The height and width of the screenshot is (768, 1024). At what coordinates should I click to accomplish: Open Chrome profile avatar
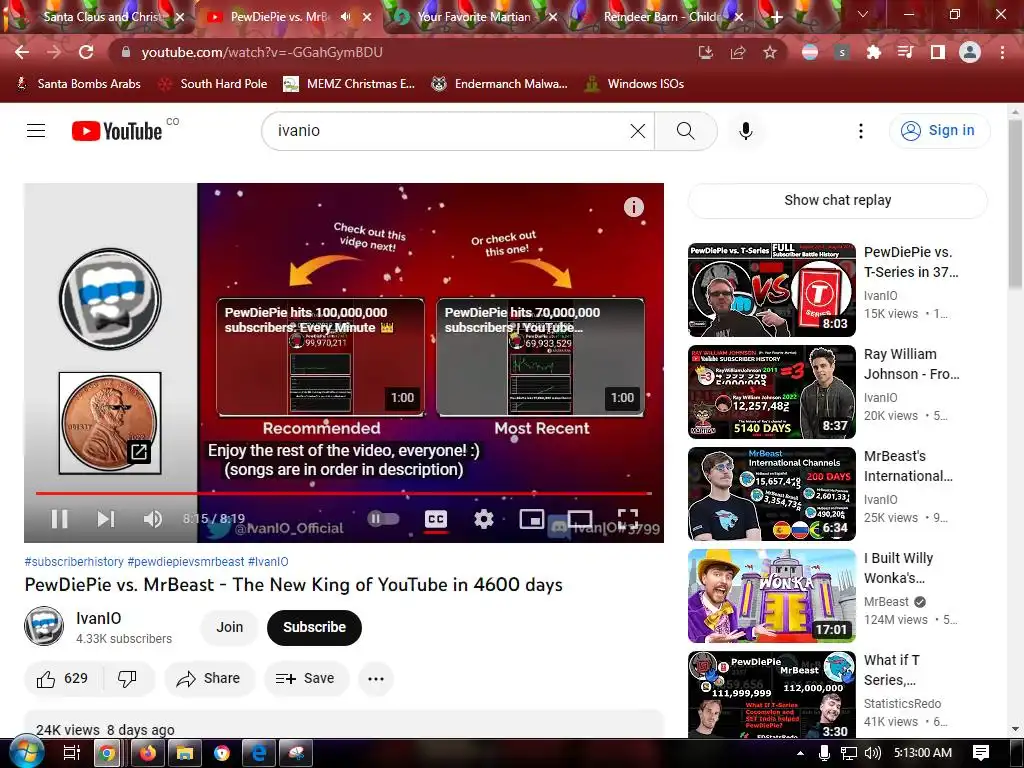[970, 52]
